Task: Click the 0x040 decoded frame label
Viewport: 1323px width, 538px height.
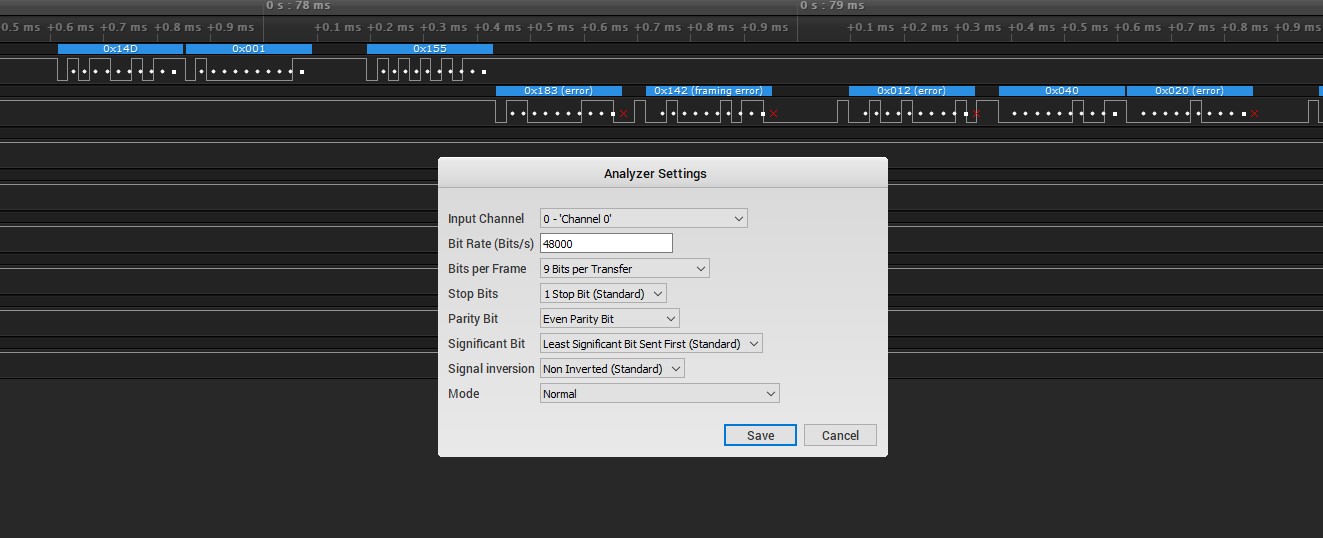Action: coord(1061,91)
